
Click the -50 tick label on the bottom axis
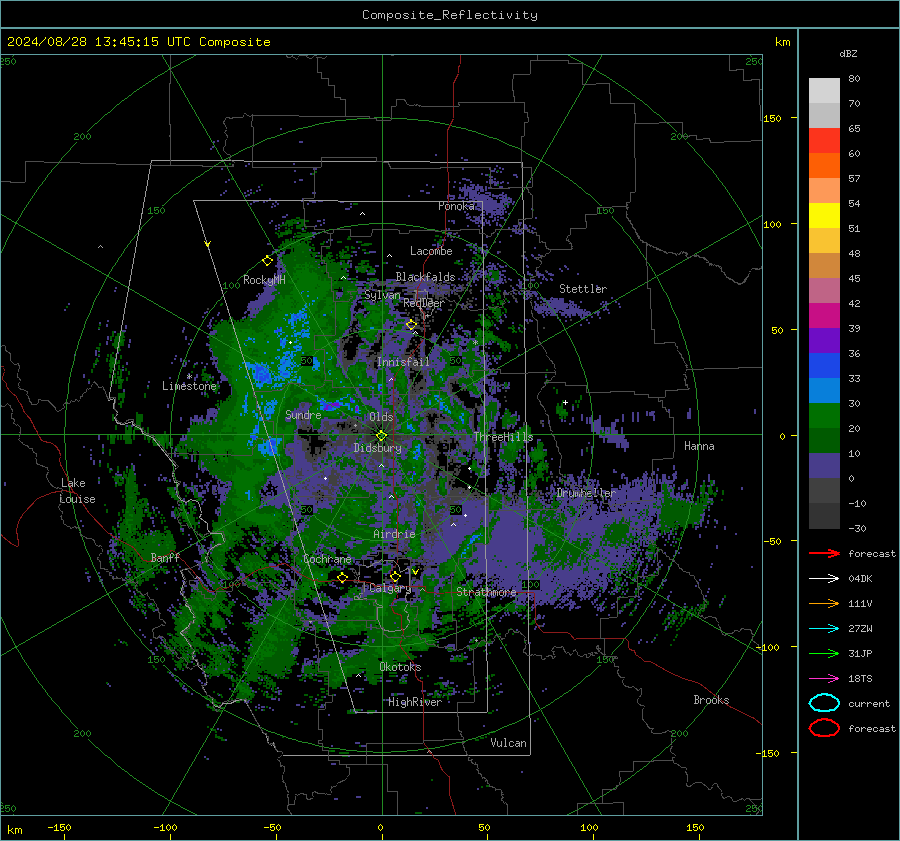[272, 827]
